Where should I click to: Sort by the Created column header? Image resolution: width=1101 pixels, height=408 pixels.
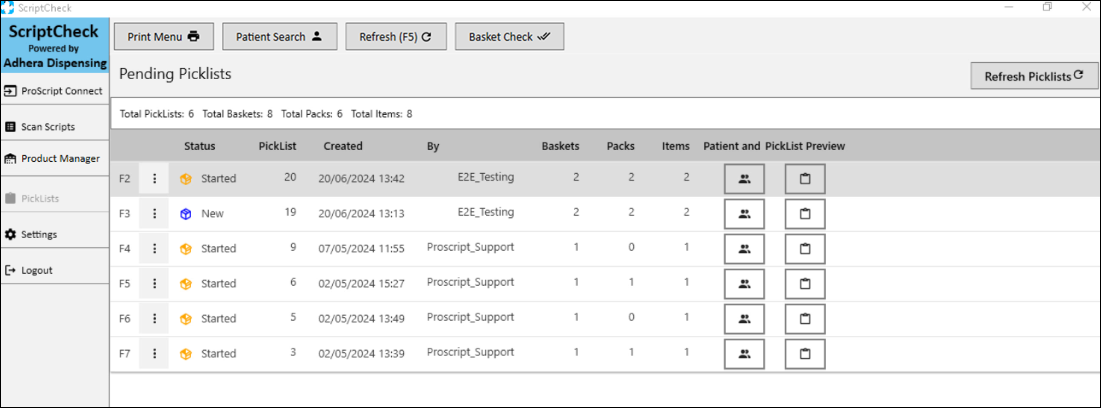coord(343,146)
